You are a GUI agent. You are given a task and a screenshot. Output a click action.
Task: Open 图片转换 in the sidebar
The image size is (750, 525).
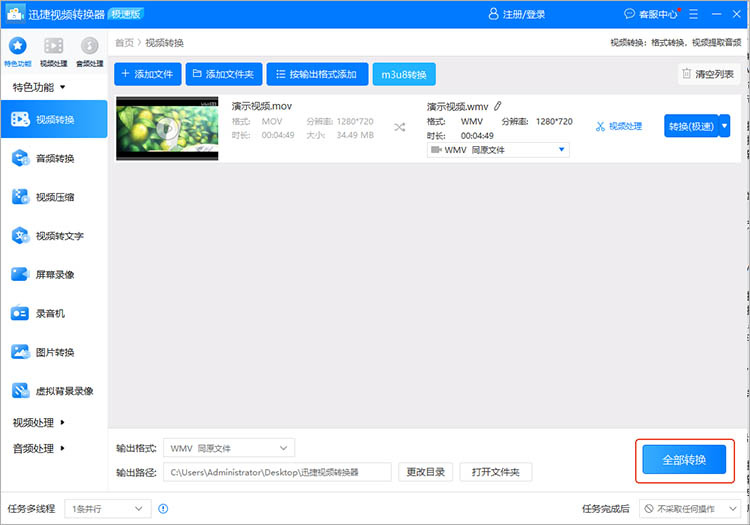(54, 352)
